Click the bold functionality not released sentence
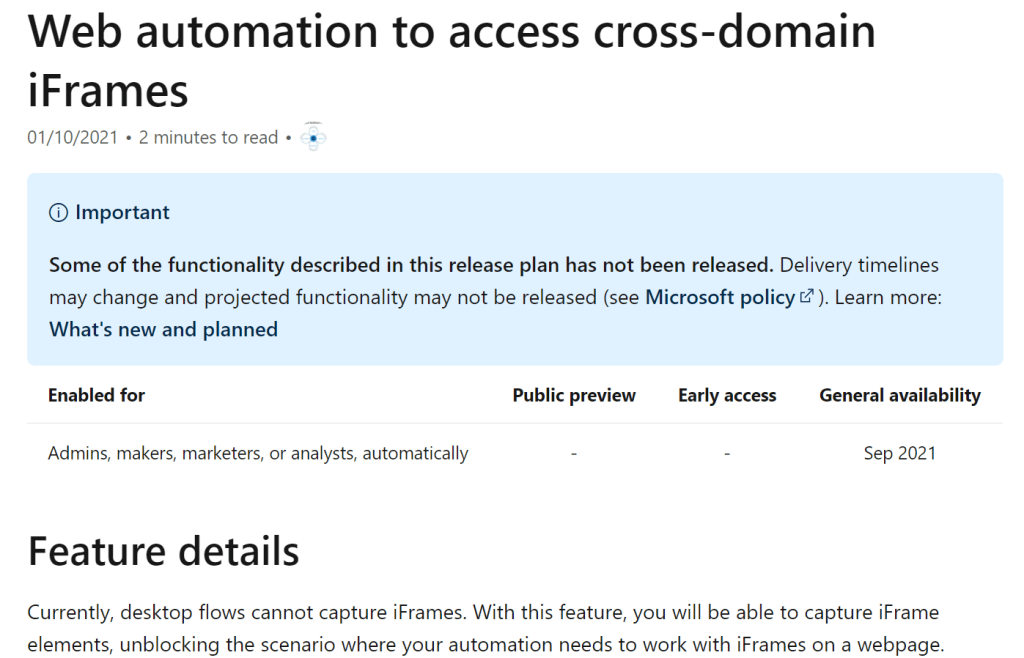The height and width of the screenshot is (658, 1024). (x=411, y=265)
